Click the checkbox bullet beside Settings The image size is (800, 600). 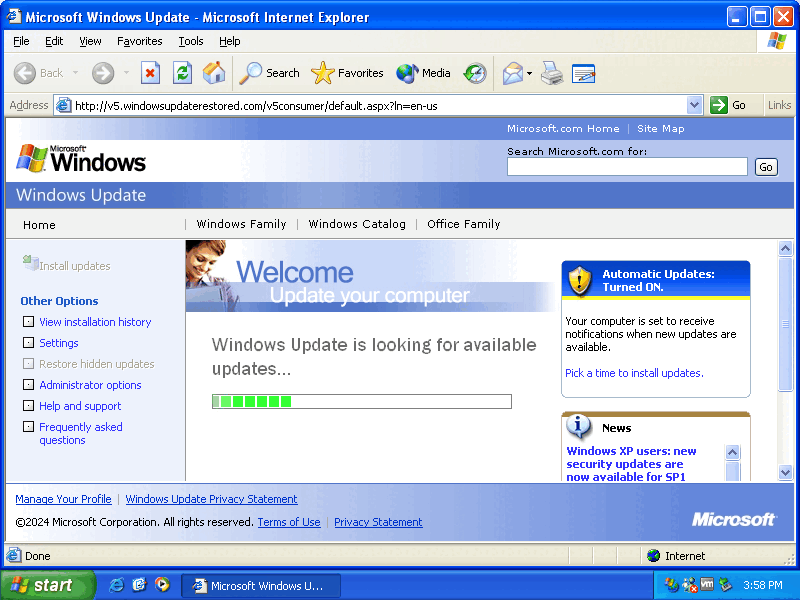tap(28, 343)
